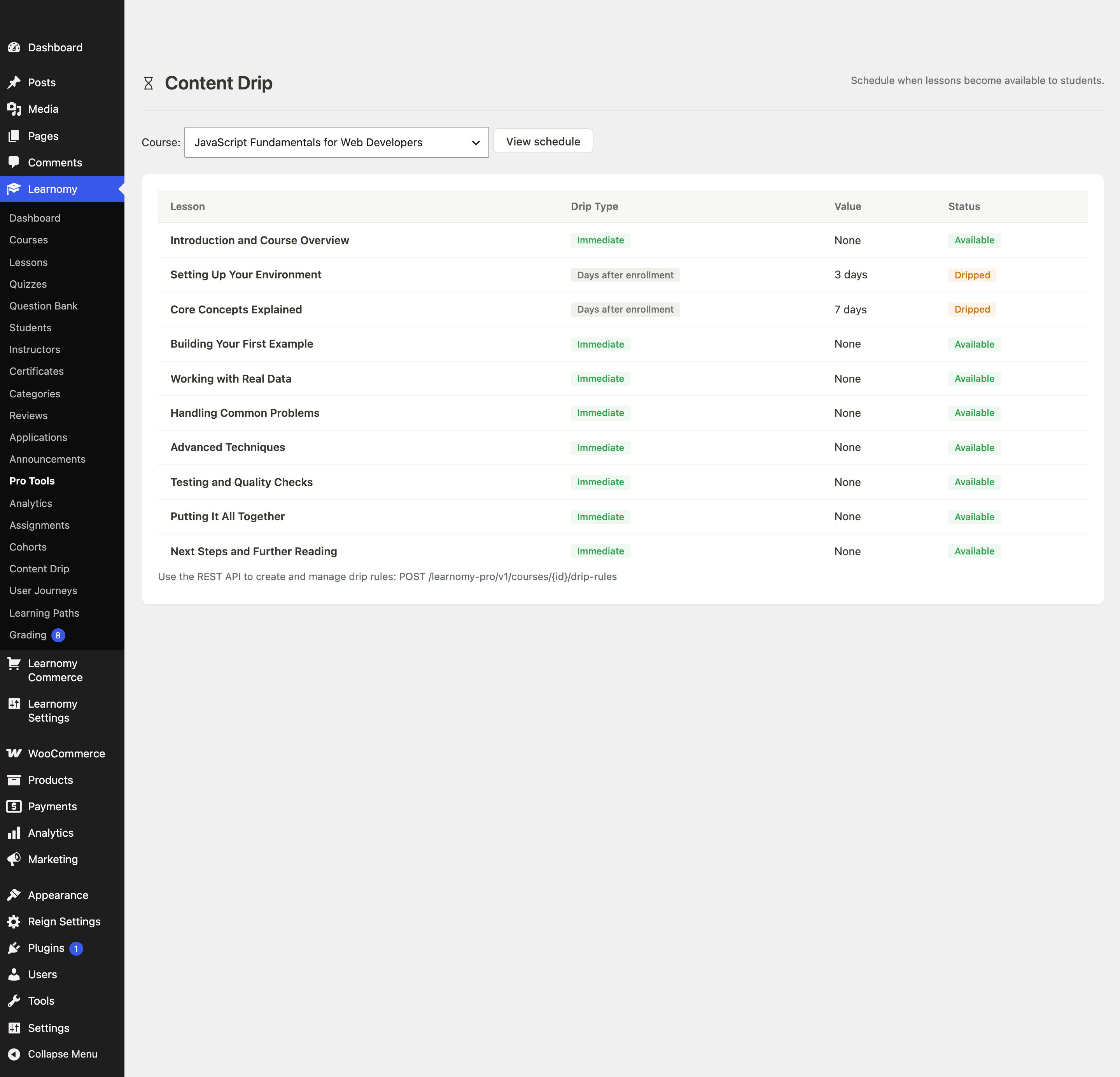Image resolution: width=1120 pixels, height=1077 pixels.
Task: Click lesson Core Concepts Explained
Action: [236, 309]
